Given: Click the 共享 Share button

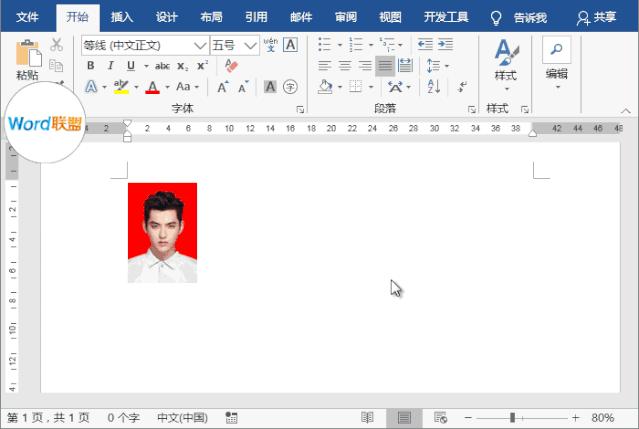Looking at the screenshot, I should point(596,18).
